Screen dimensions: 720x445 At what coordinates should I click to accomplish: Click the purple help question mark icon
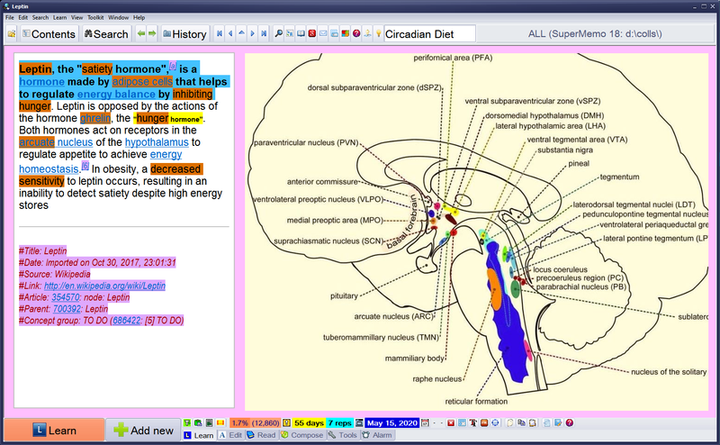pyautogui.click(x=356, y=34)
